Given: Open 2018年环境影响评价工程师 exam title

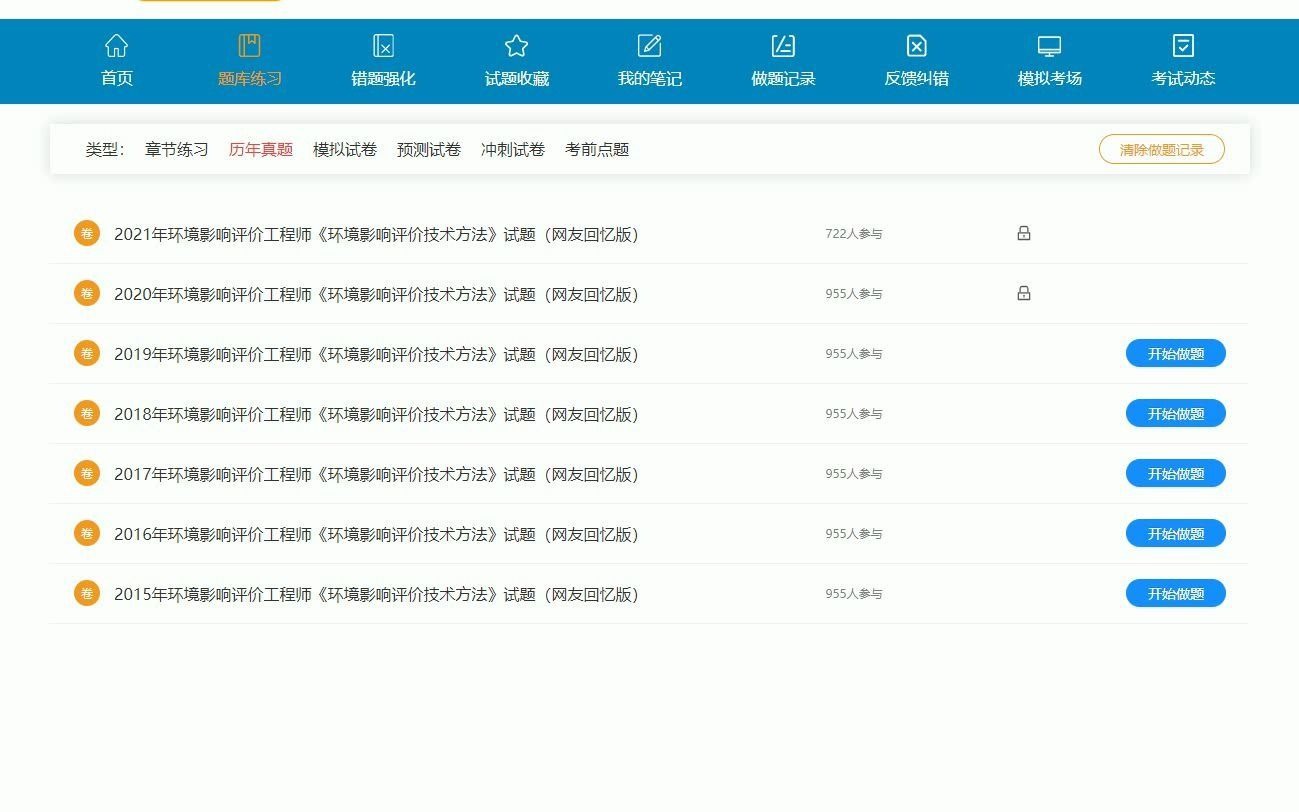Looking at the screenshot, I should [376, 414].
